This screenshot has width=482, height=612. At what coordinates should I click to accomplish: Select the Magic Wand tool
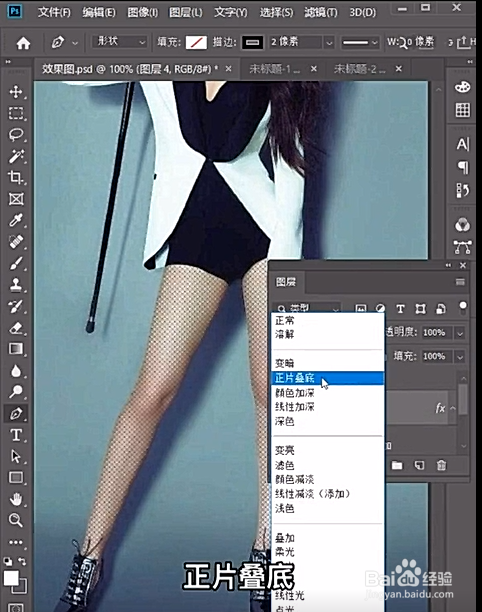pos(16,156)
